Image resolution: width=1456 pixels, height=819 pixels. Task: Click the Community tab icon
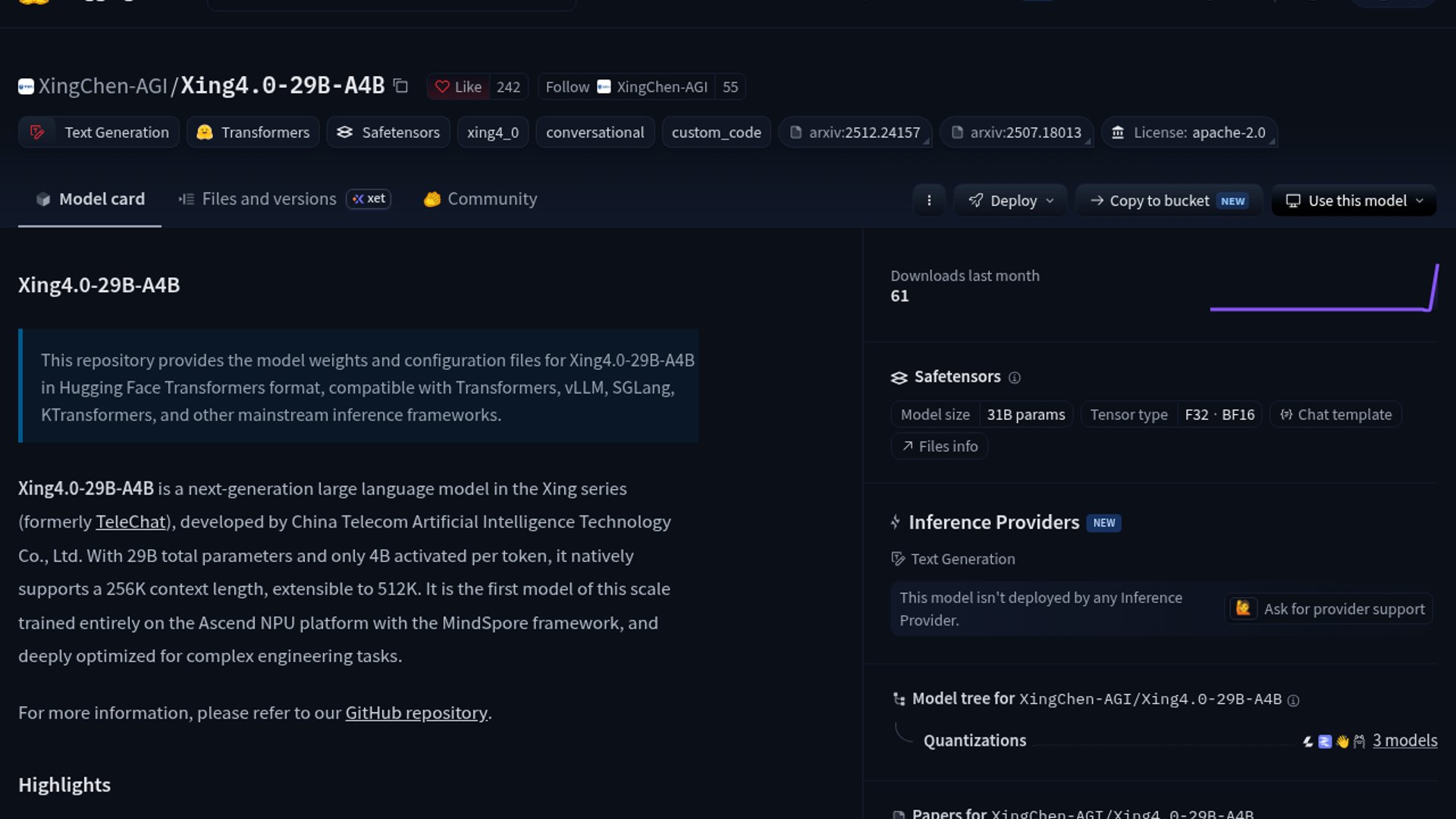[x=432, y=199]
